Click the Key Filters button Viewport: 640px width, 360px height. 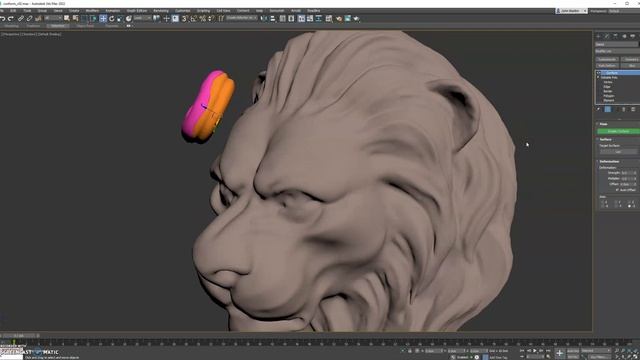click(x=598, y=357)
